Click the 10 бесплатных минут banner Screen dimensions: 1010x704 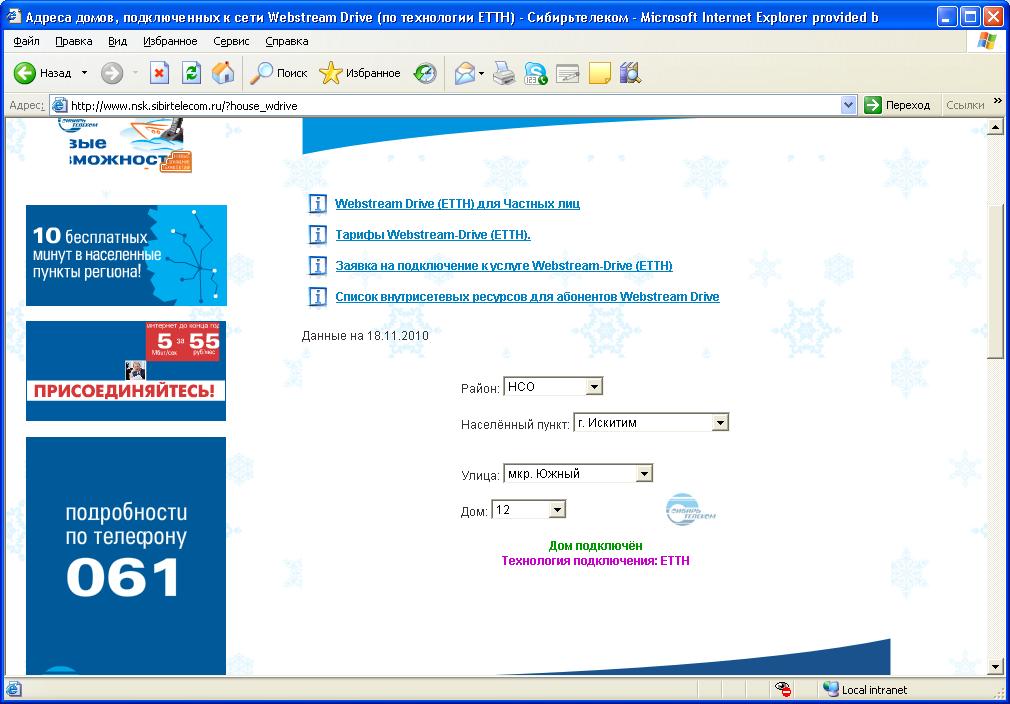point(126,255)
